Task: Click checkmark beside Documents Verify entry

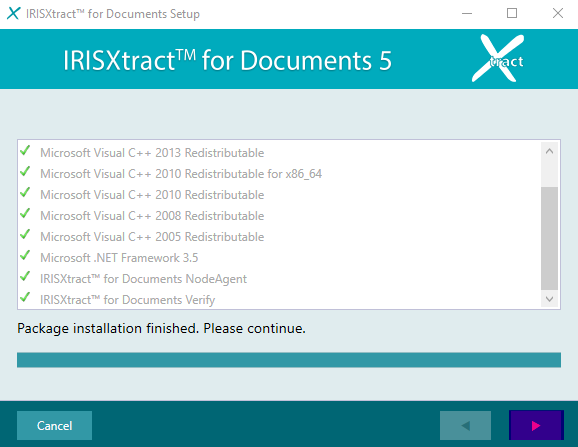Action: (x=25, y=298)
